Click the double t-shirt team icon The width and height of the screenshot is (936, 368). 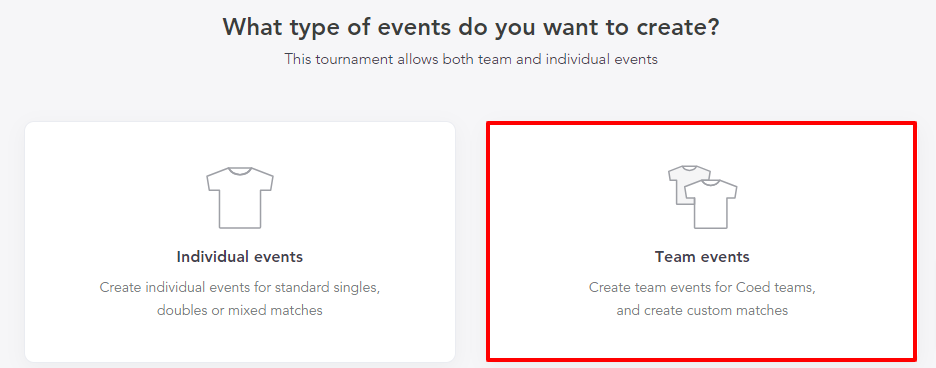(702, 197)
